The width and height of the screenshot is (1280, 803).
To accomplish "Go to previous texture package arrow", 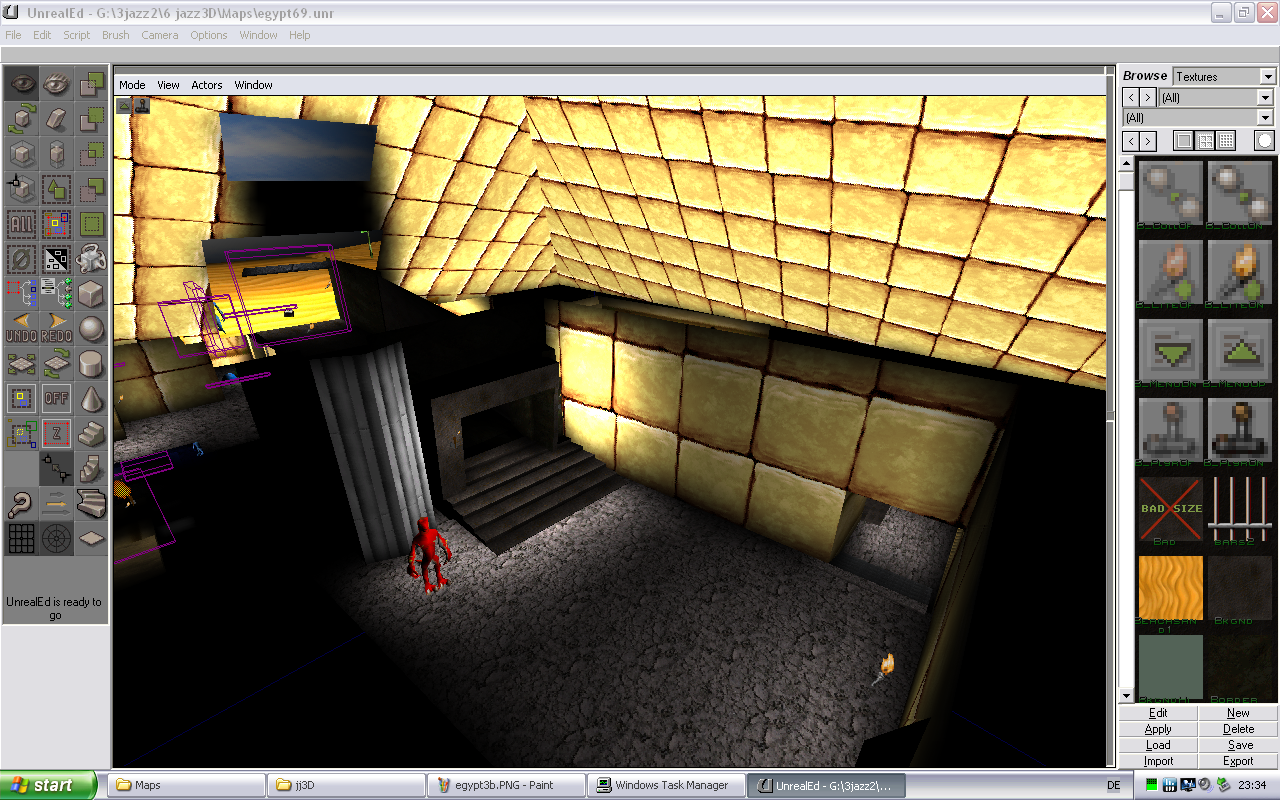I will pos(1131,97).
